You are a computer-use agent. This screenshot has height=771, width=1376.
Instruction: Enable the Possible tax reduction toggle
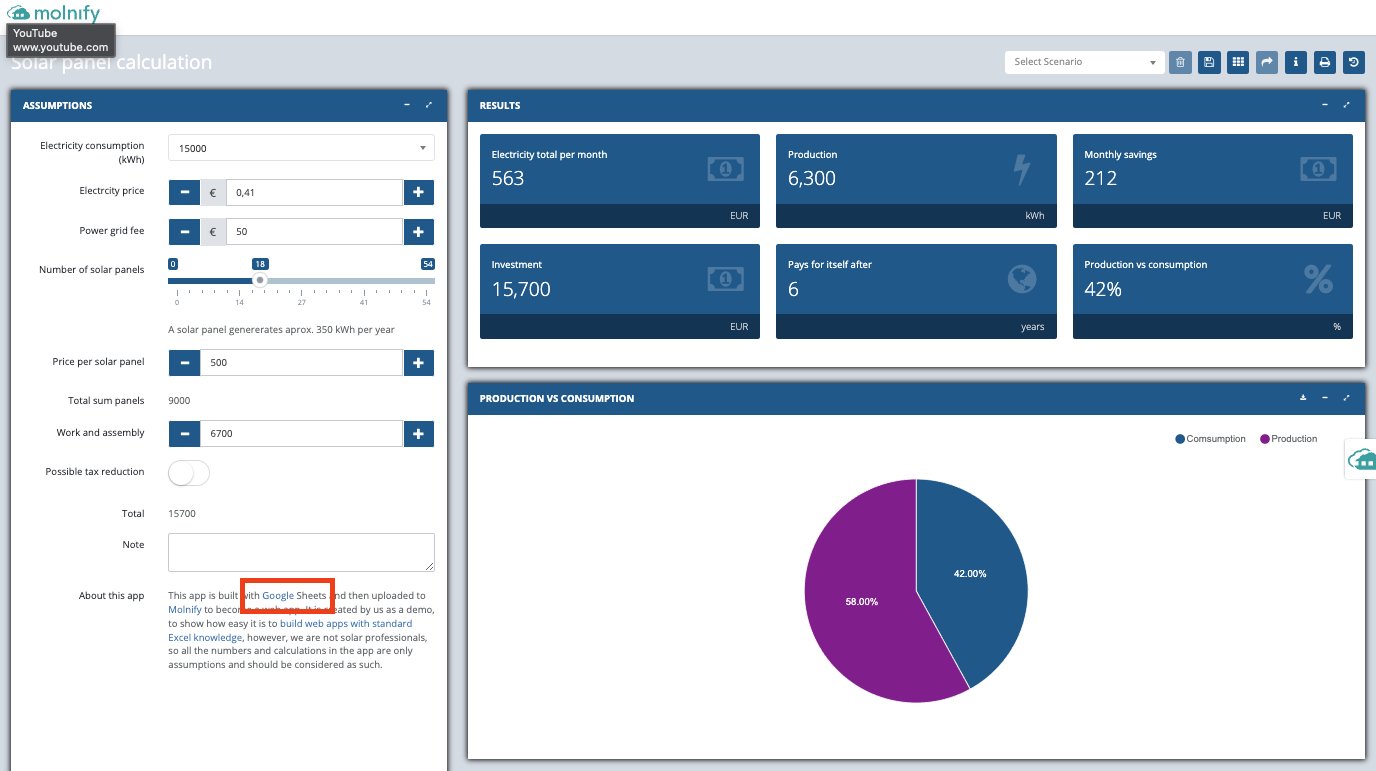pos(188,472)
